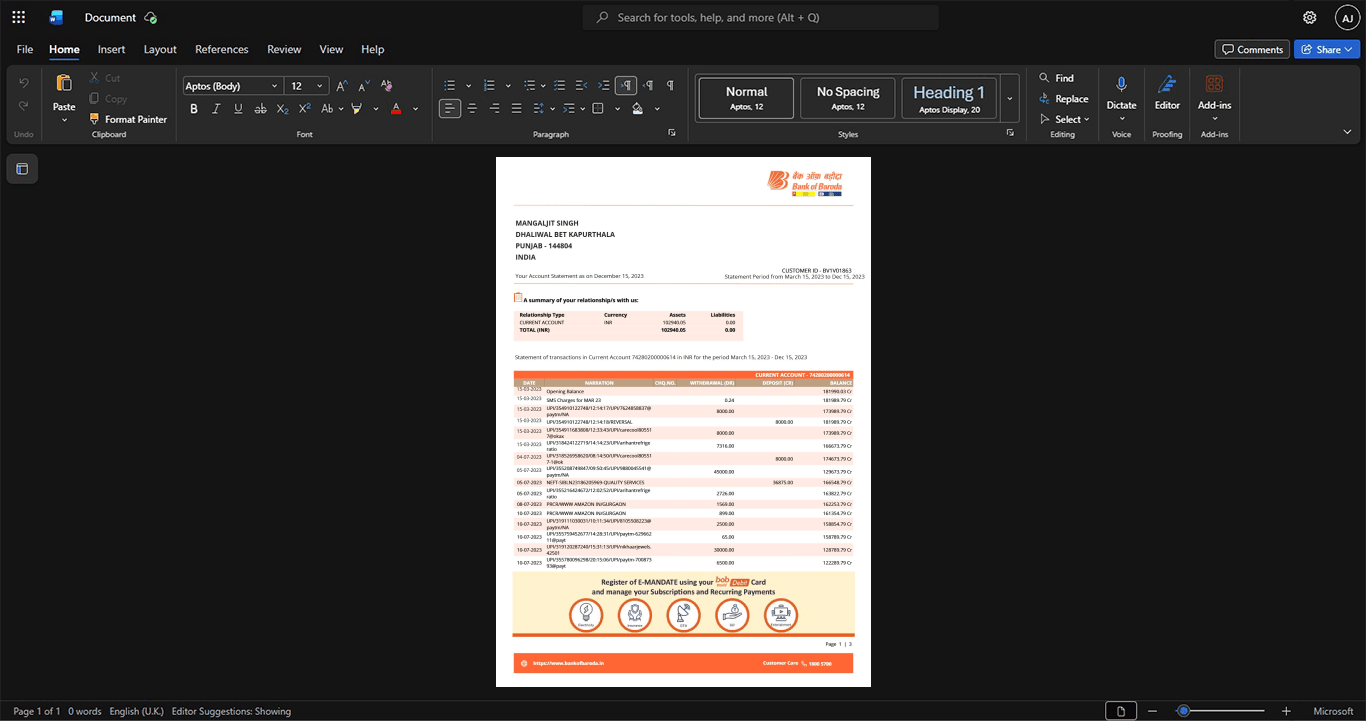Shrink font size with the decrease-font icon

(x=363, y=86)
